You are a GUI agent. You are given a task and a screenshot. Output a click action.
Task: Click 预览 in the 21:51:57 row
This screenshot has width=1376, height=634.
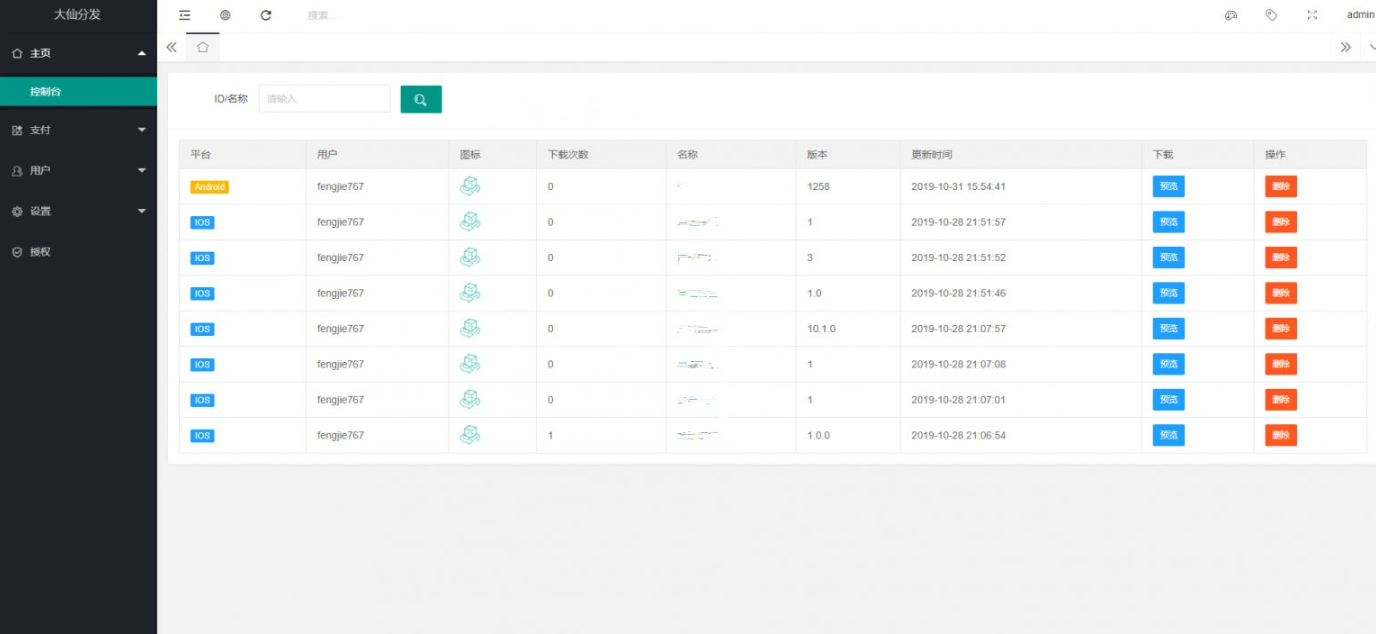pyautogui.click(x=1168, y=222)
